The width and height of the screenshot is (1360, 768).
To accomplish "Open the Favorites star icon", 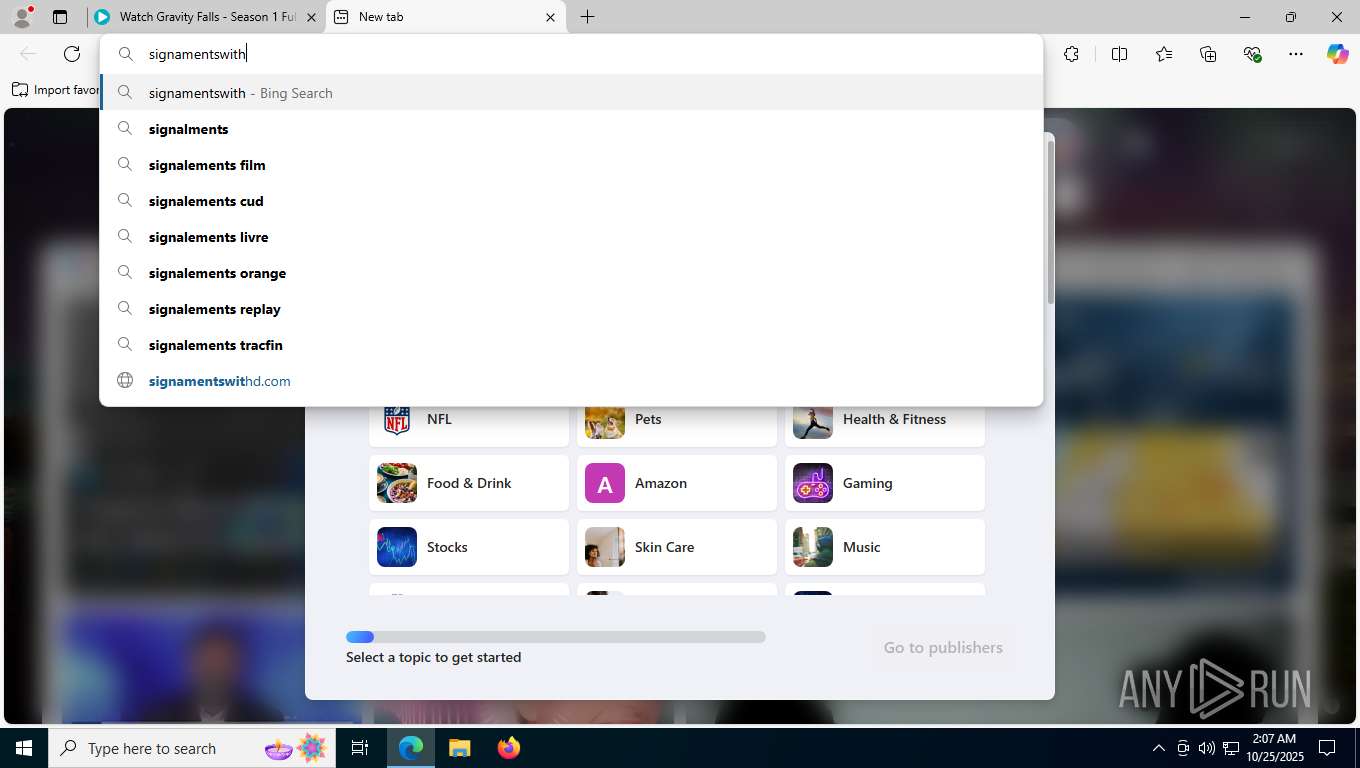I will tap(1164, 54).
